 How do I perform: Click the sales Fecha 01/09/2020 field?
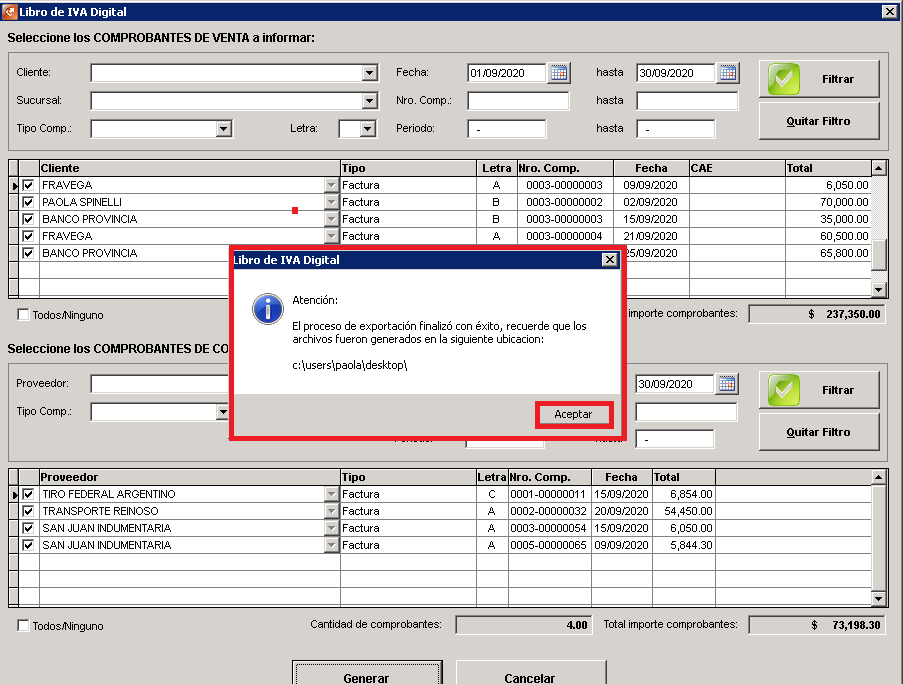click(506, 73)
